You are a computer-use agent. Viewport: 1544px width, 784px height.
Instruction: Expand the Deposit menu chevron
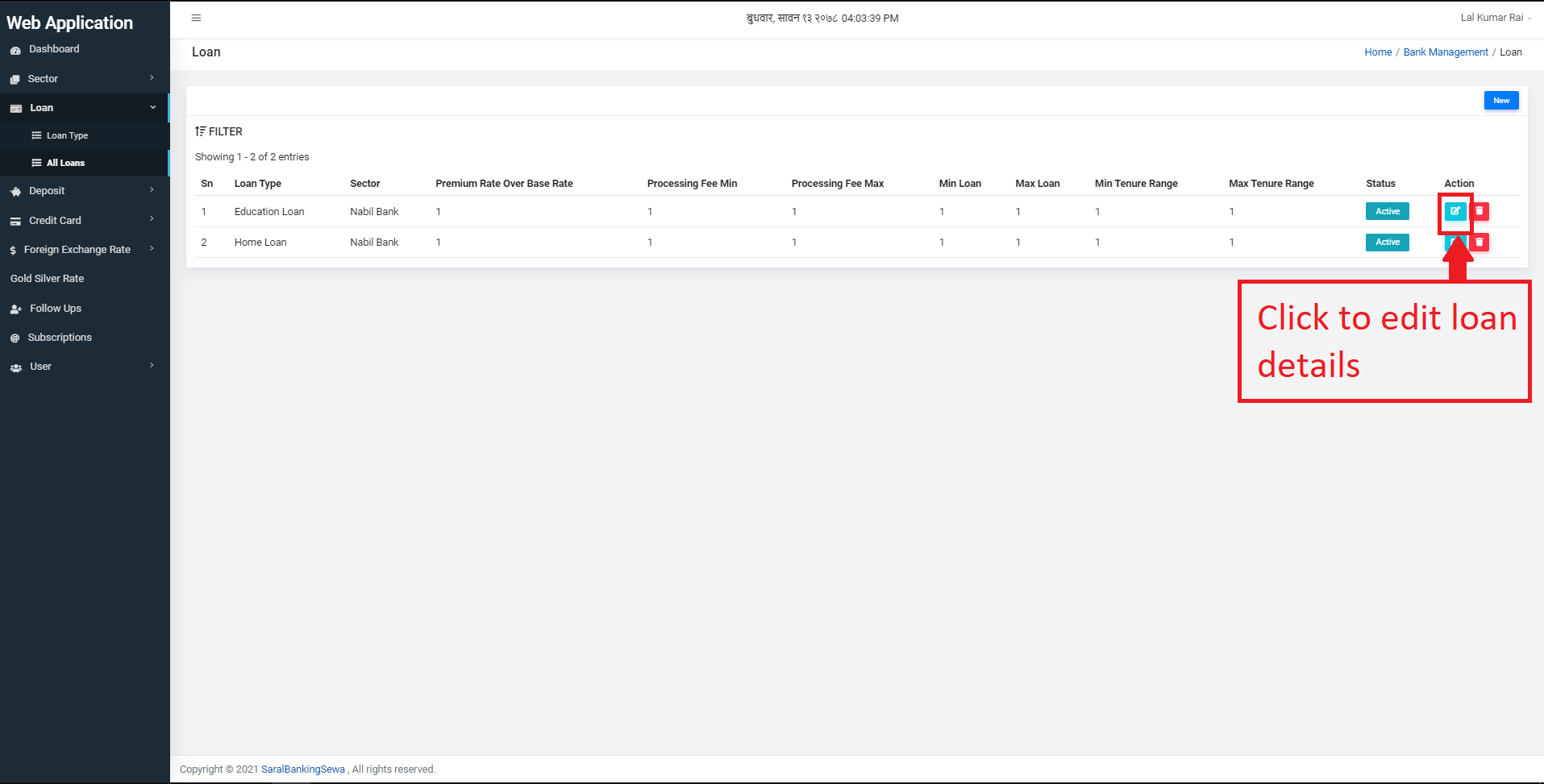pos(152,190)
